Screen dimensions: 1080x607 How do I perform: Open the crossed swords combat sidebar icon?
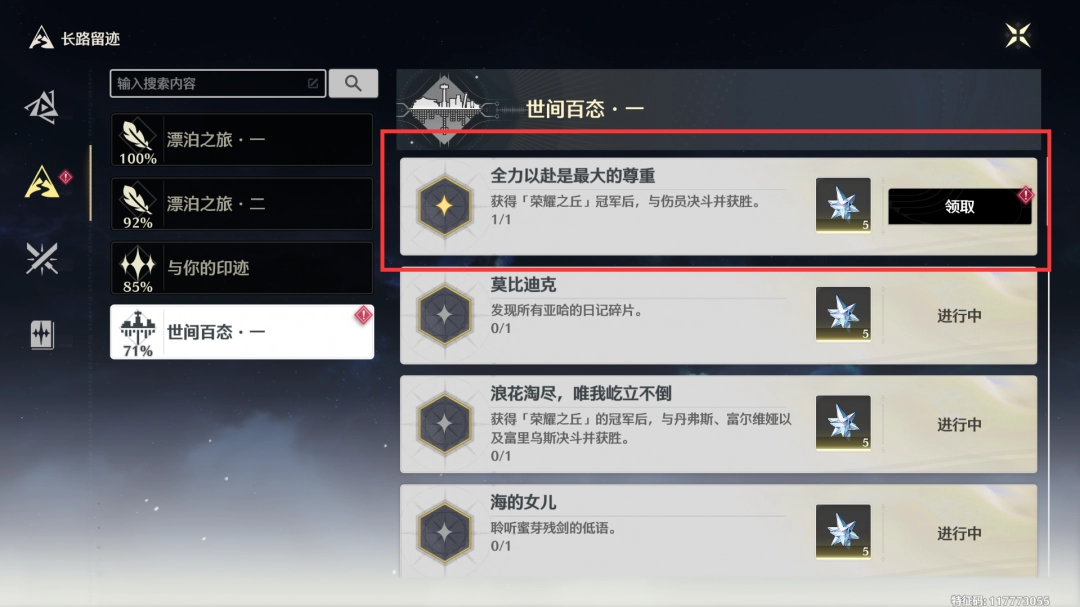pos(42,258)
